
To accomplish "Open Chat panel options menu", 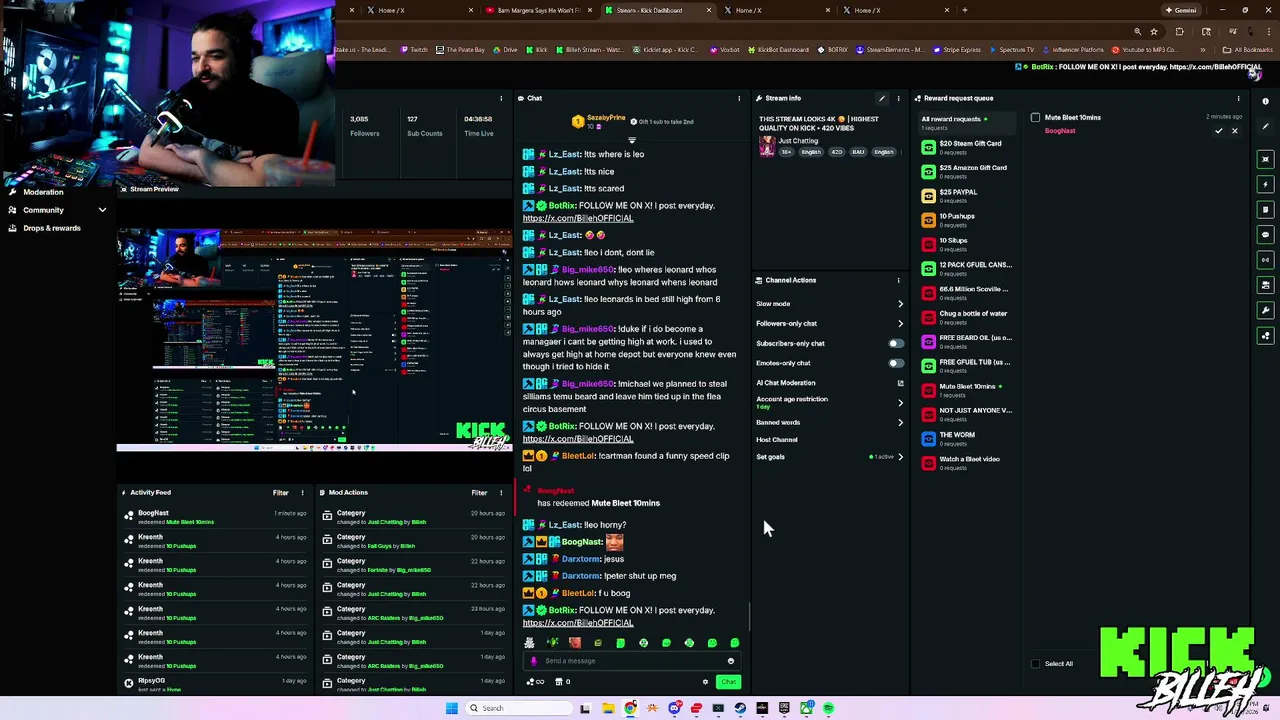I will pos(739,98).
